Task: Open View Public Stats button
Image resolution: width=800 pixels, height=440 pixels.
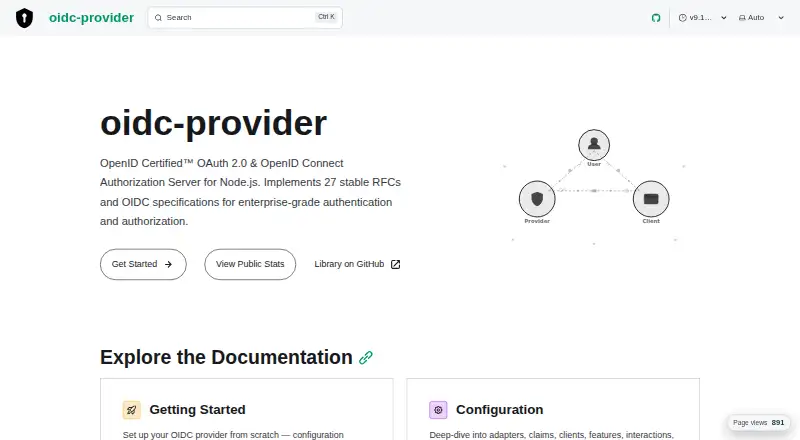Action: 250,264
